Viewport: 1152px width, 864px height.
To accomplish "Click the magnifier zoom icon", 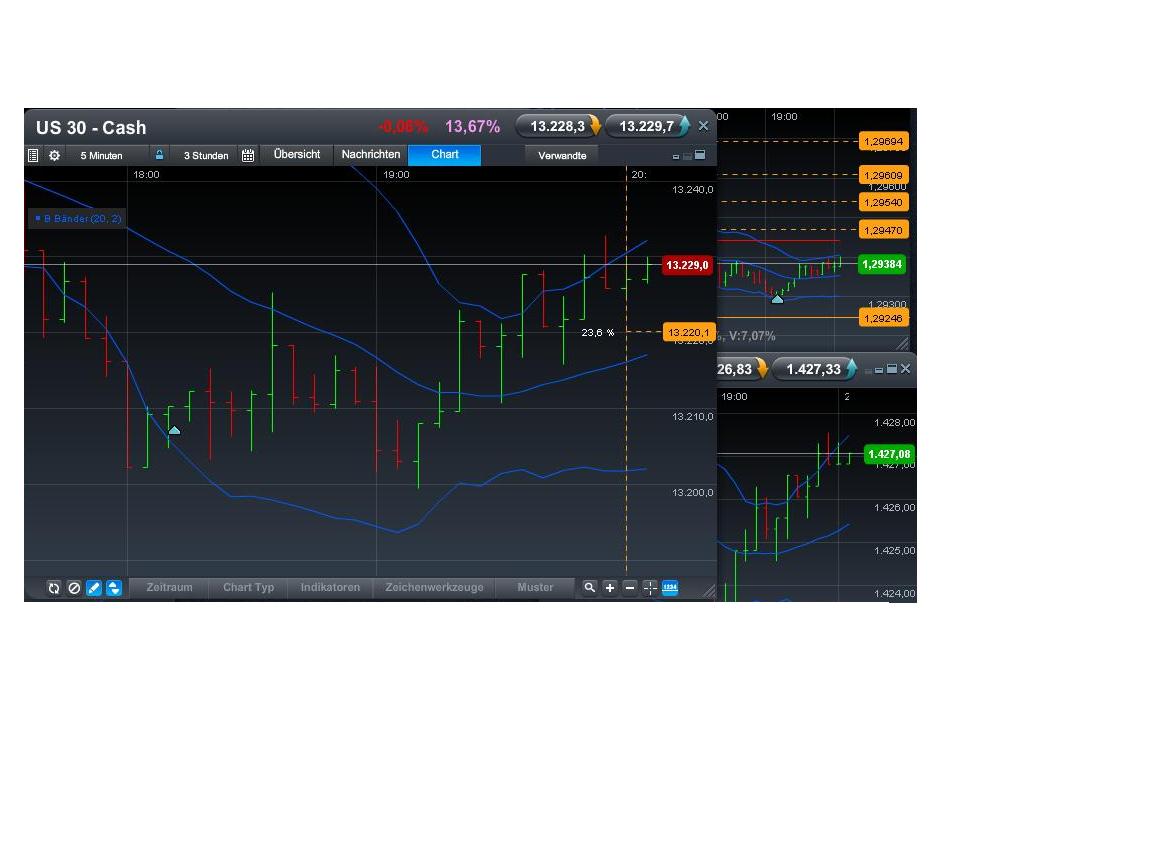I will tap(589, 588).
